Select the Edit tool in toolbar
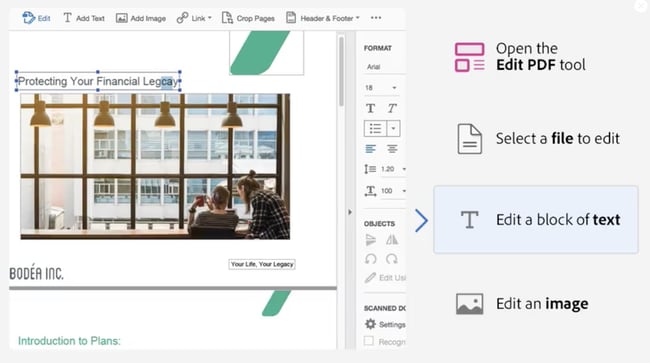Screen dimensions: 650x363 point(36,18)
